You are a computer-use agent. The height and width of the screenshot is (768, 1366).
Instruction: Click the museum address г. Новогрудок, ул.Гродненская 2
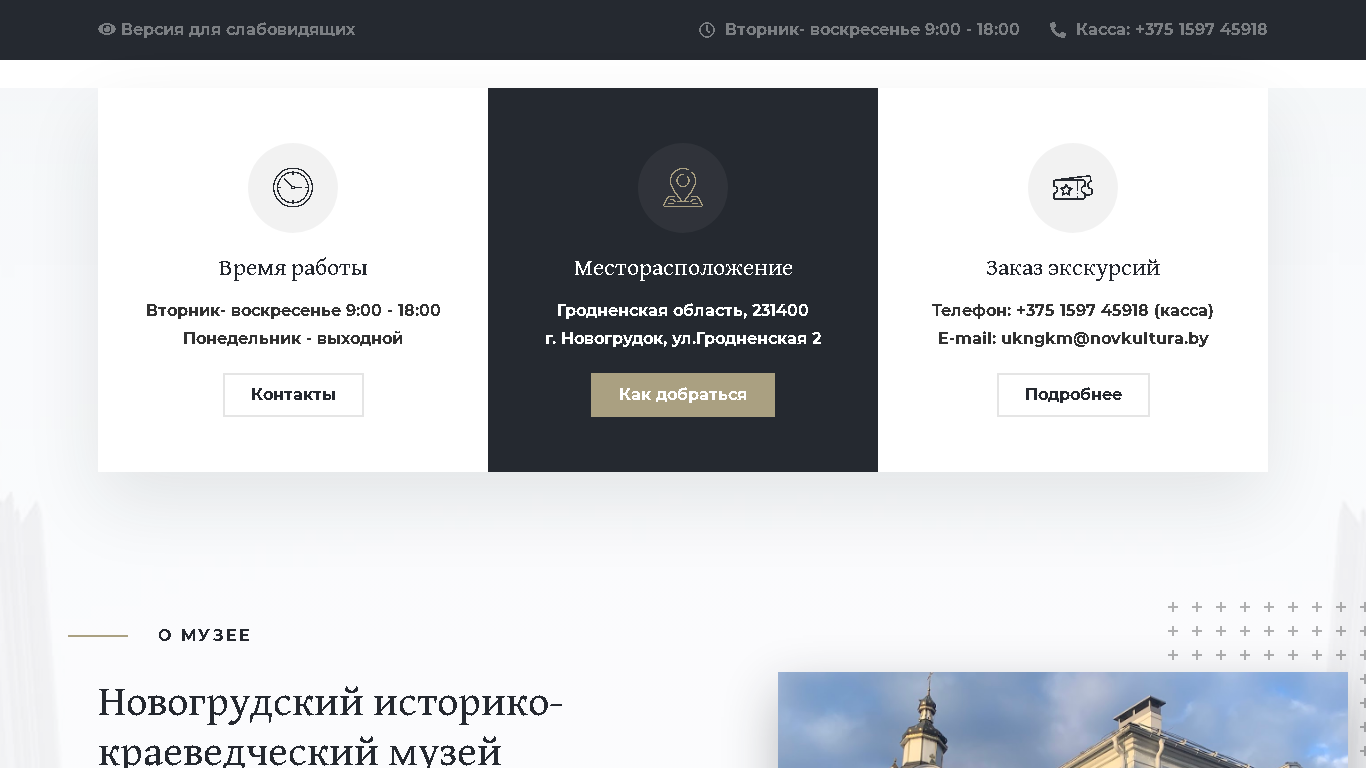click(x=683, y=338)
